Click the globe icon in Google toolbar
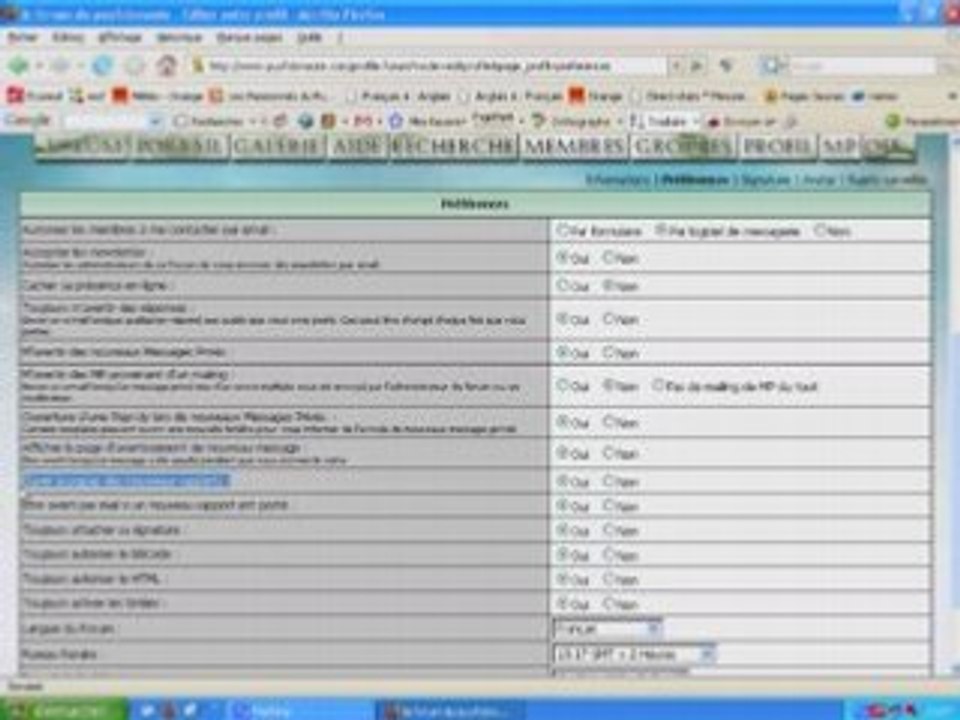 click(x=306, y=121)
